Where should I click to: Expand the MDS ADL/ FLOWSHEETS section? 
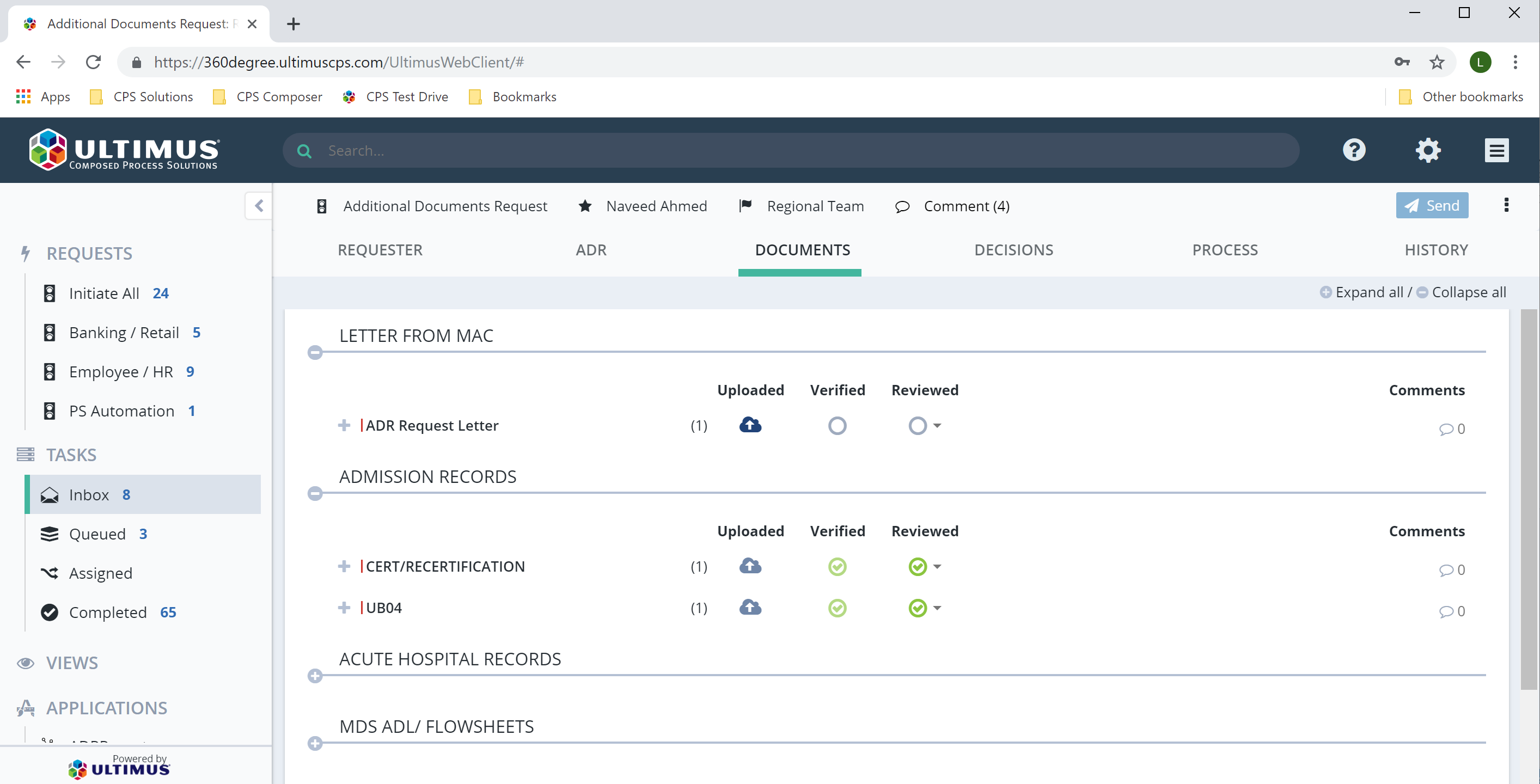click(x=315, y=743)
